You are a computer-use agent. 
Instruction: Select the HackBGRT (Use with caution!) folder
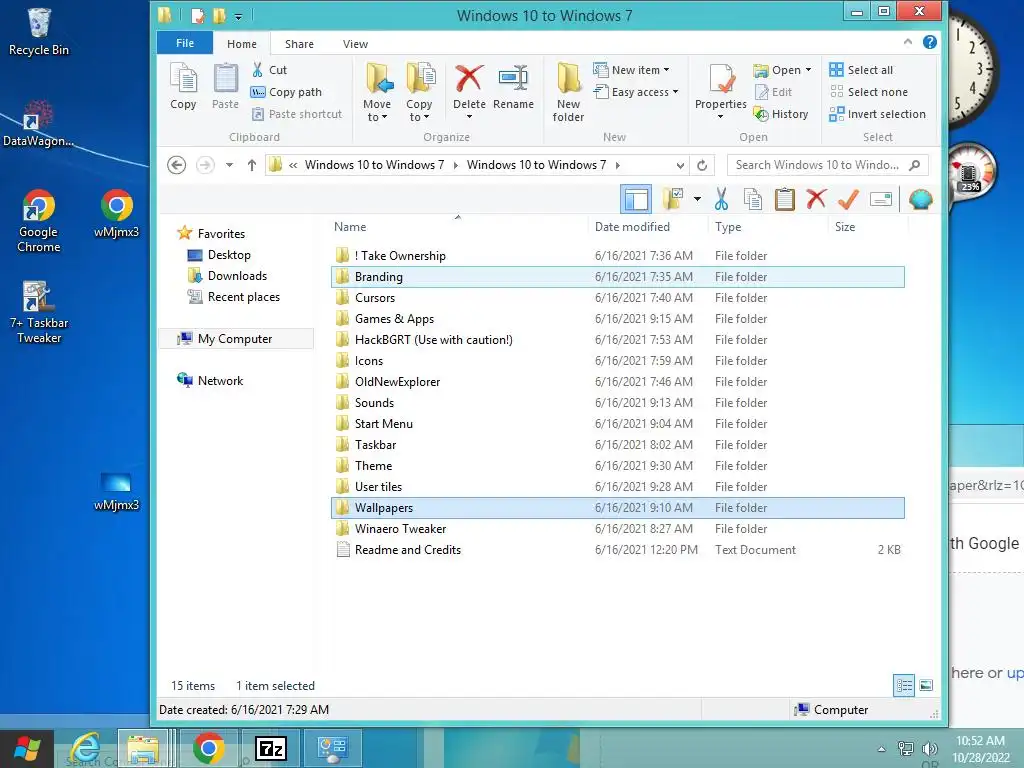coord(617,340)
